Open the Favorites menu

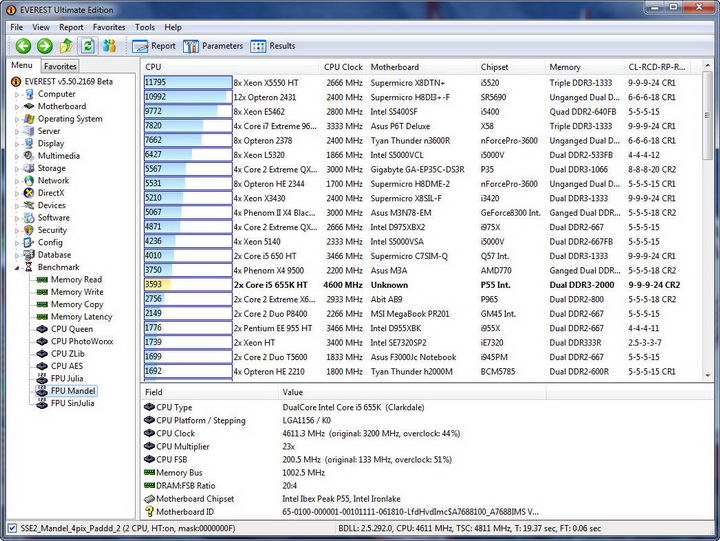(109, 27)
